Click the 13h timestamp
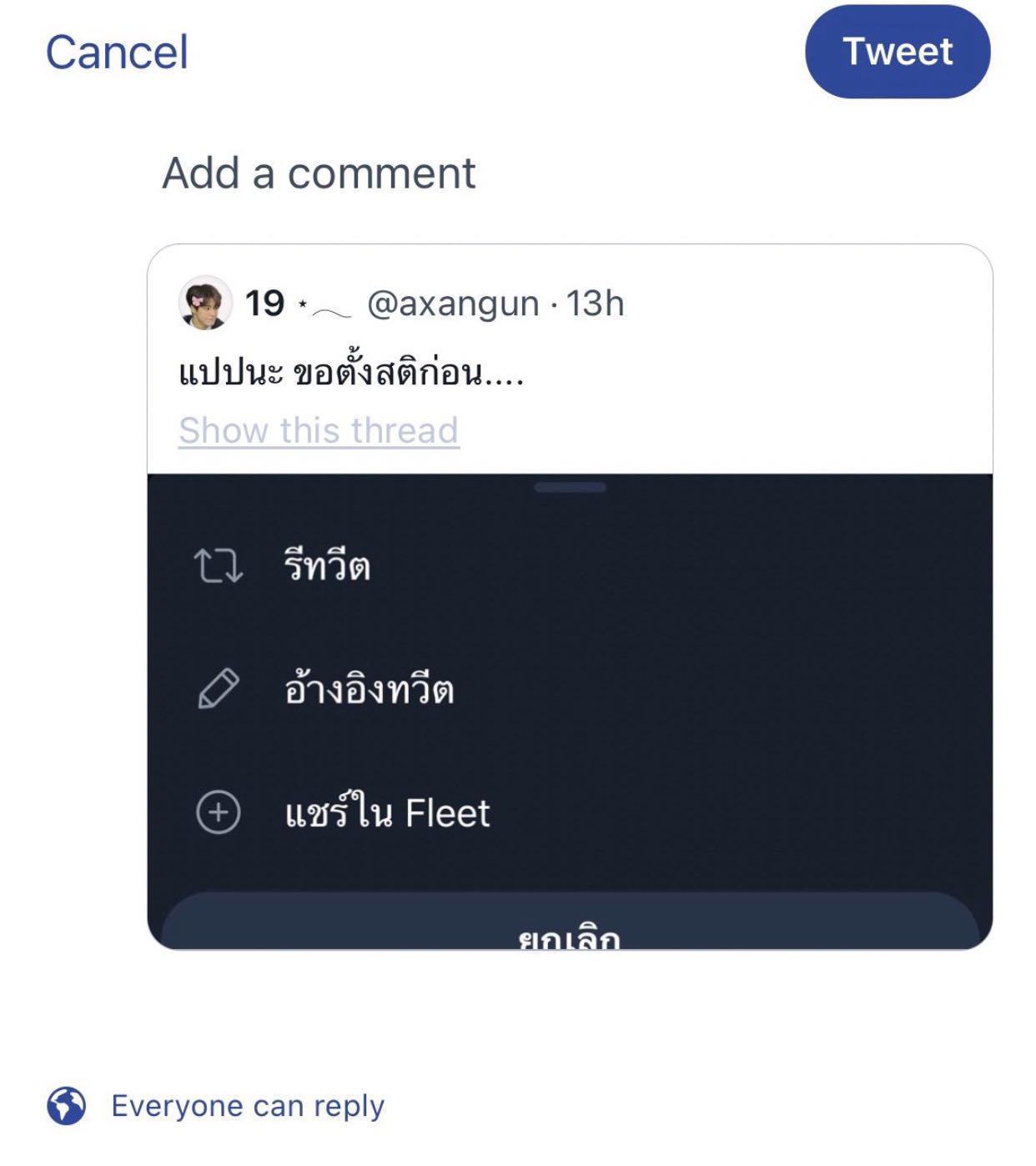This screenshot has height=1166, width=1036. click(595, 304)
